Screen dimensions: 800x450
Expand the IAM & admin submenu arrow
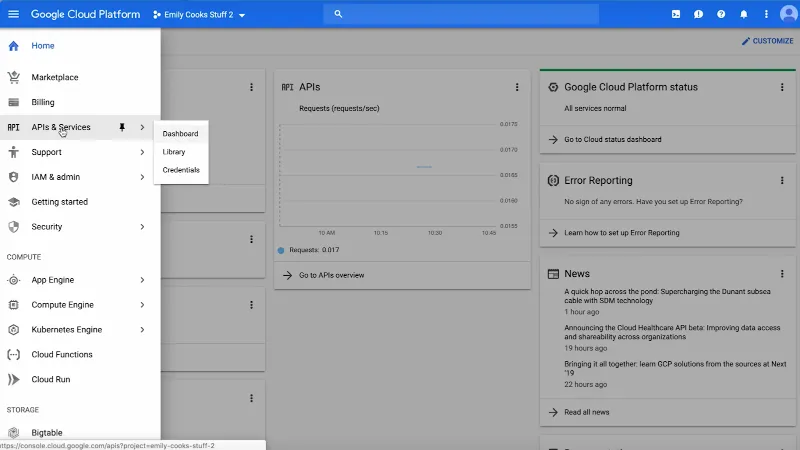pos(142,177)
